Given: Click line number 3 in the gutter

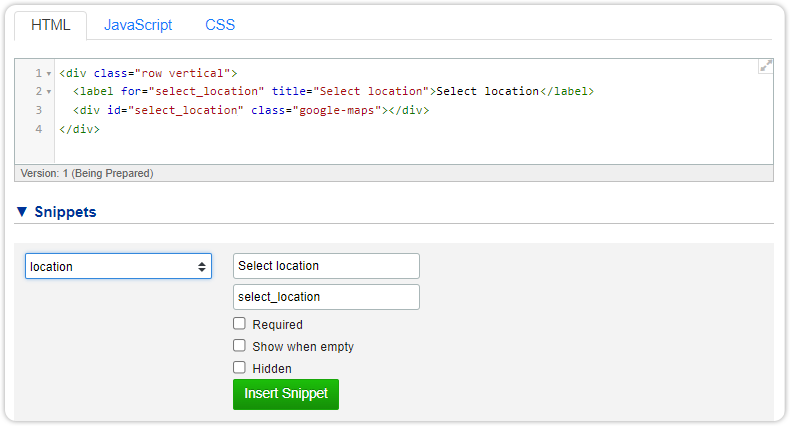Looking at the screenshot, I should coord(39,110).
